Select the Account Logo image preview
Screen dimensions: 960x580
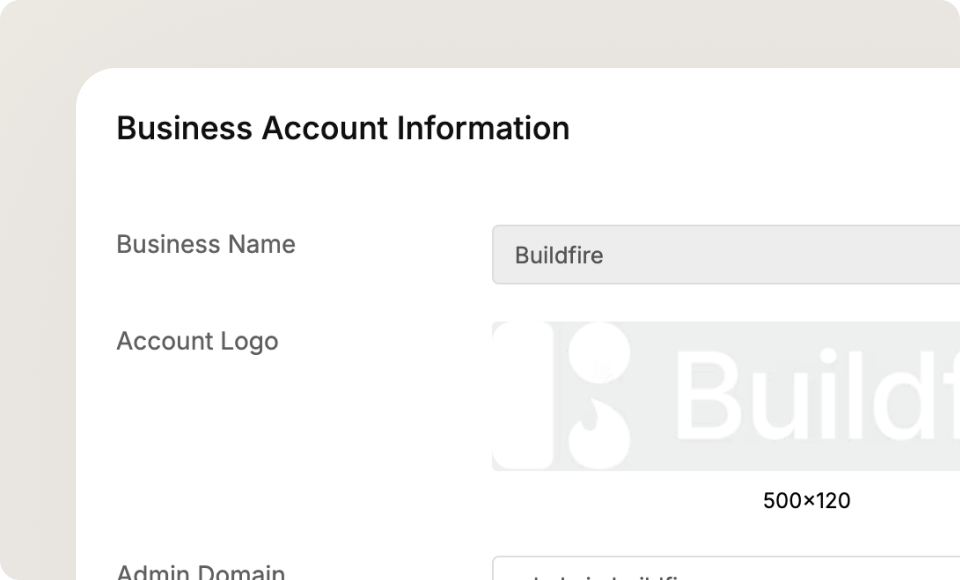pyautogui.click(x=726, y=396)
